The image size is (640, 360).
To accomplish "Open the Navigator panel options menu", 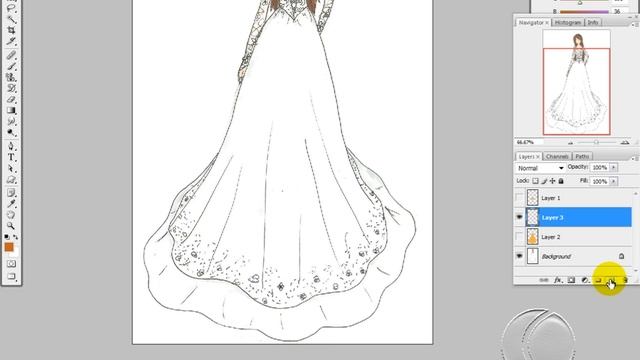I will 635,24.
